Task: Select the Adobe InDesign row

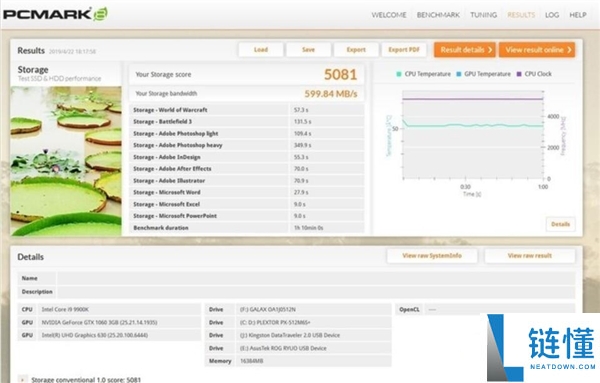Action: (247, 157)
